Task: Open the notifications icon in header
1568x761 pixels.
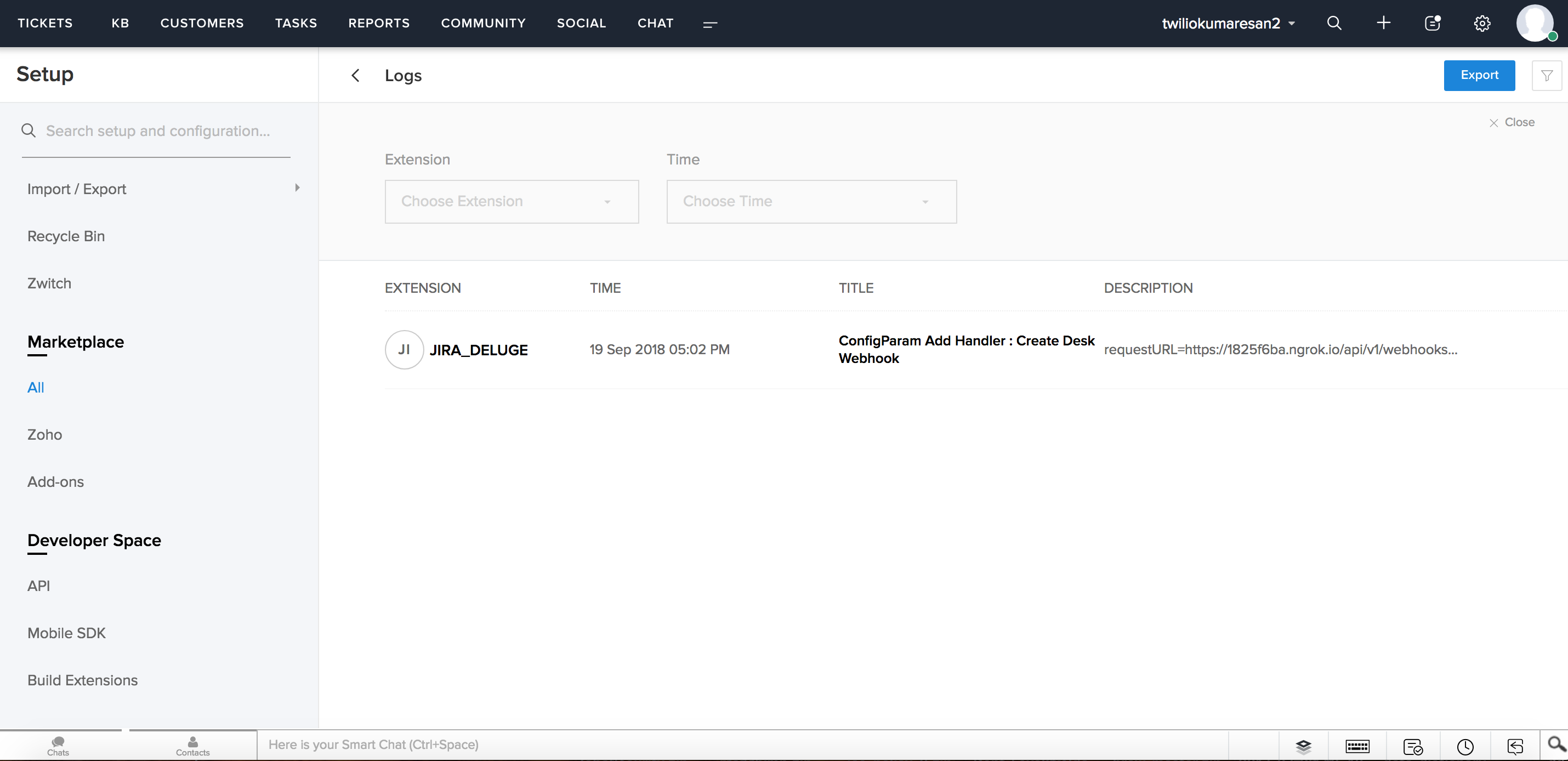Action: 1432,23
